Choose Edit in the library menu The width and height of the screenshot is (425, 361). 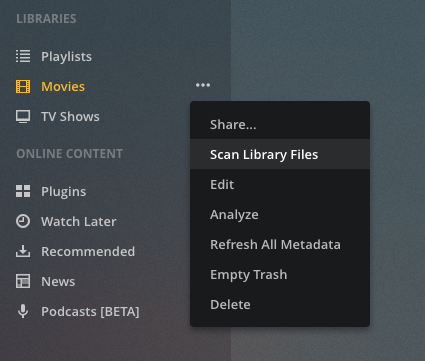click(x=280, y=184)
